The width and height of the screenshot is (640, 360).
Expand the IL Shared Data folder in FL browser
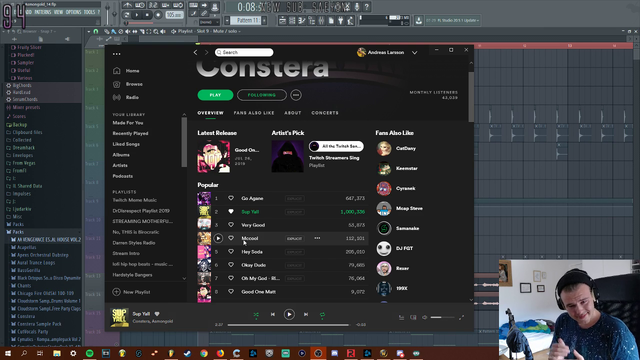click(x=27, y=186)
